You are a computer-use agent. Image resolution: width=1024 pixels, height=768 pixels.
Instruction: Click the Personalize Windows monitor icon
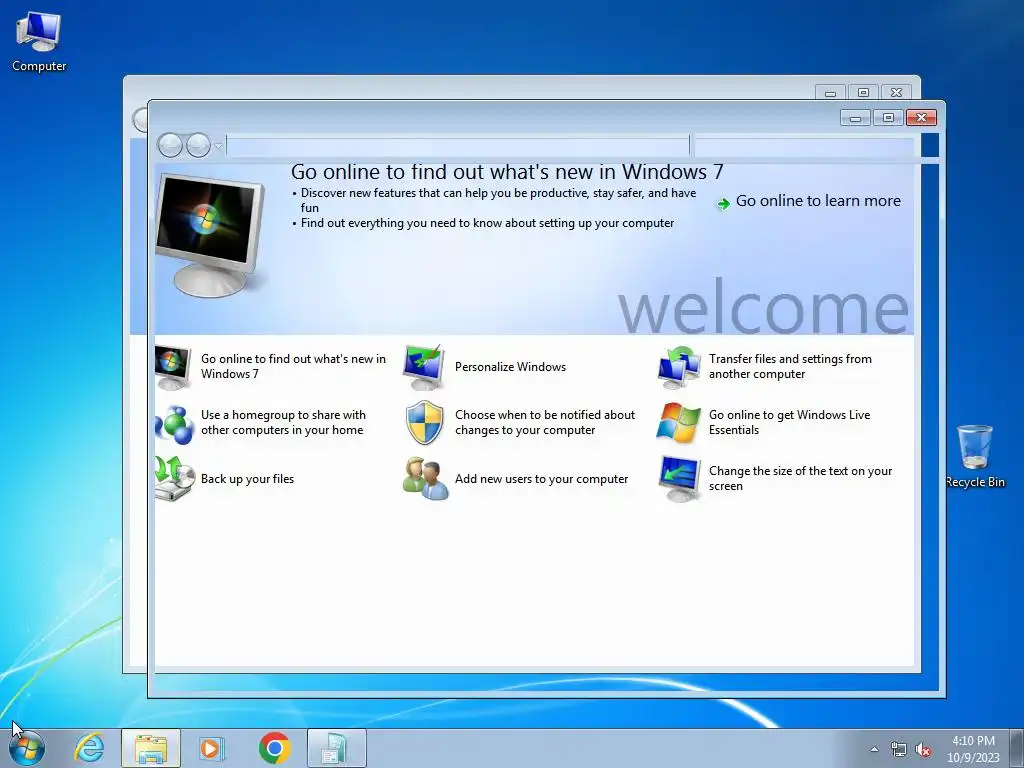(x=424, y=367)
